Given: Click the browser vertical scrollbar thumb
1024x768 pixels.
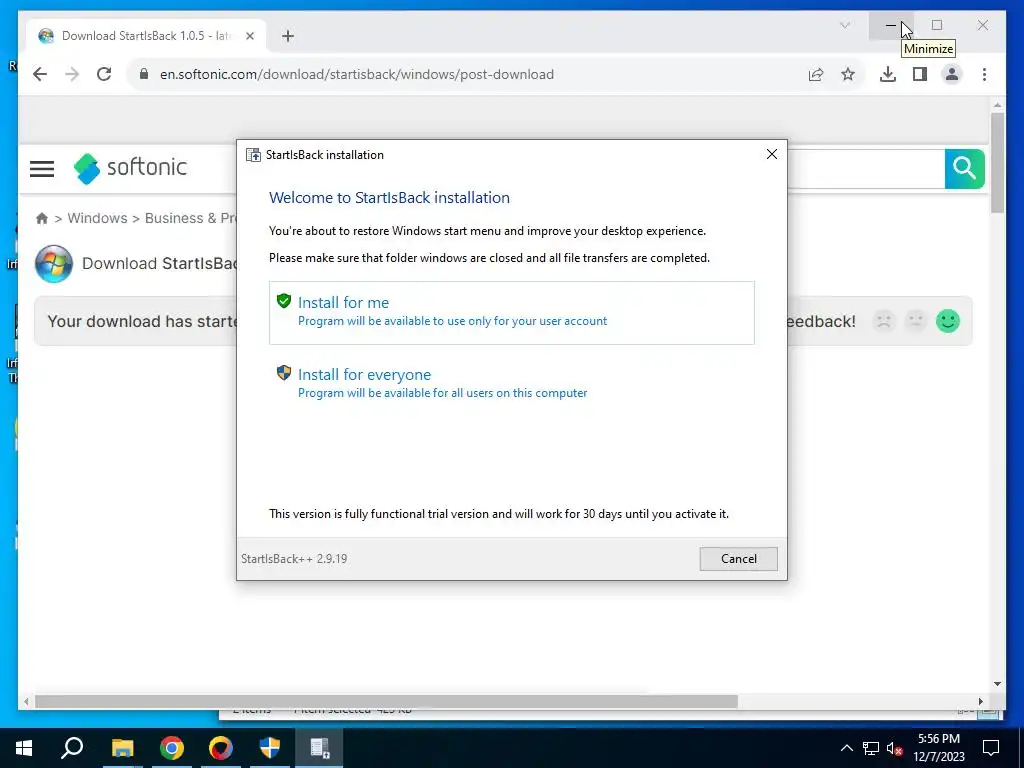Looking at the screenshot, I should tap(997, 162).
